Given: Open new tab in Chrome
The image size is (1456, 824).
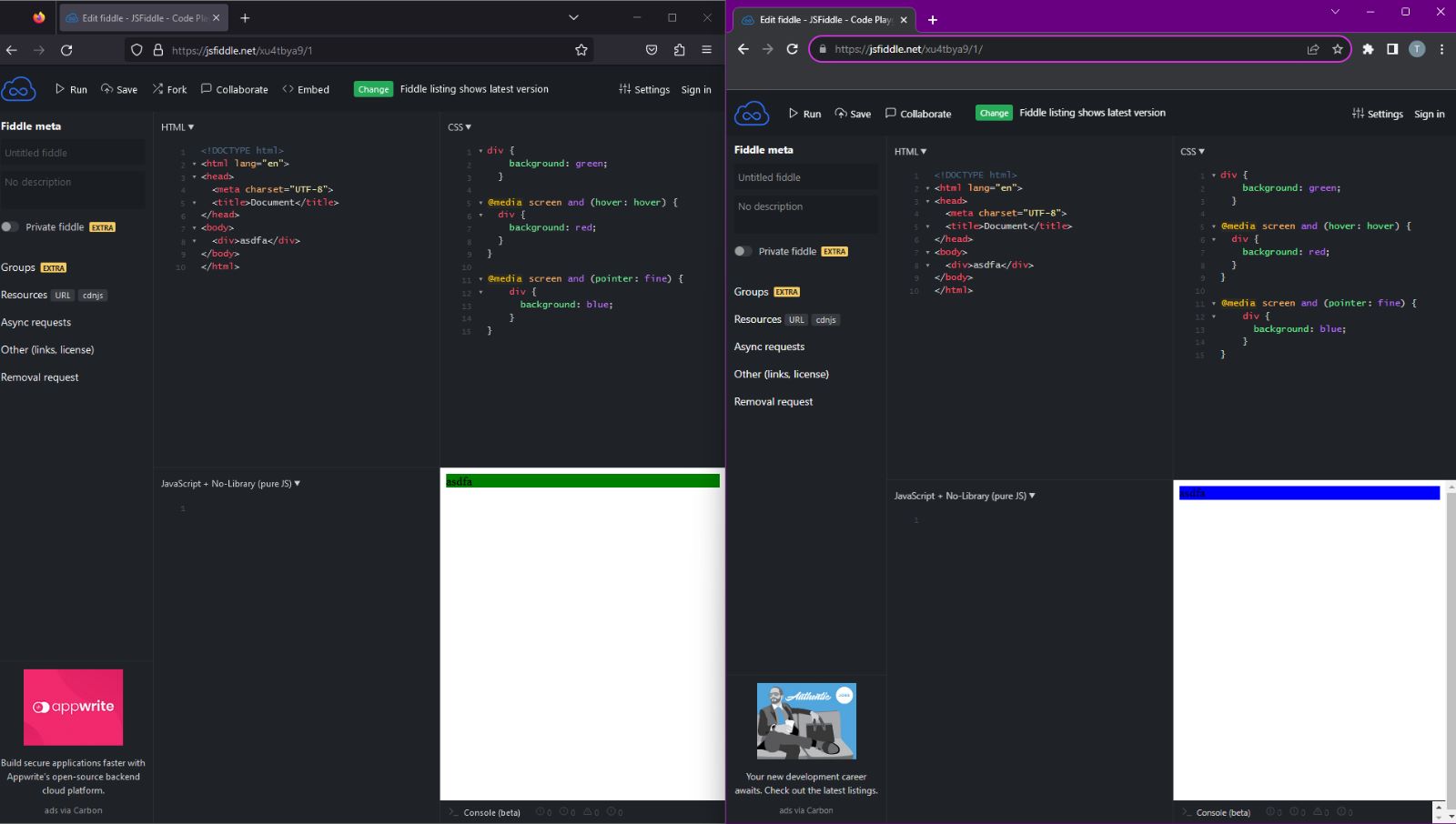Looking at the screenshot, I should point(933,19).
